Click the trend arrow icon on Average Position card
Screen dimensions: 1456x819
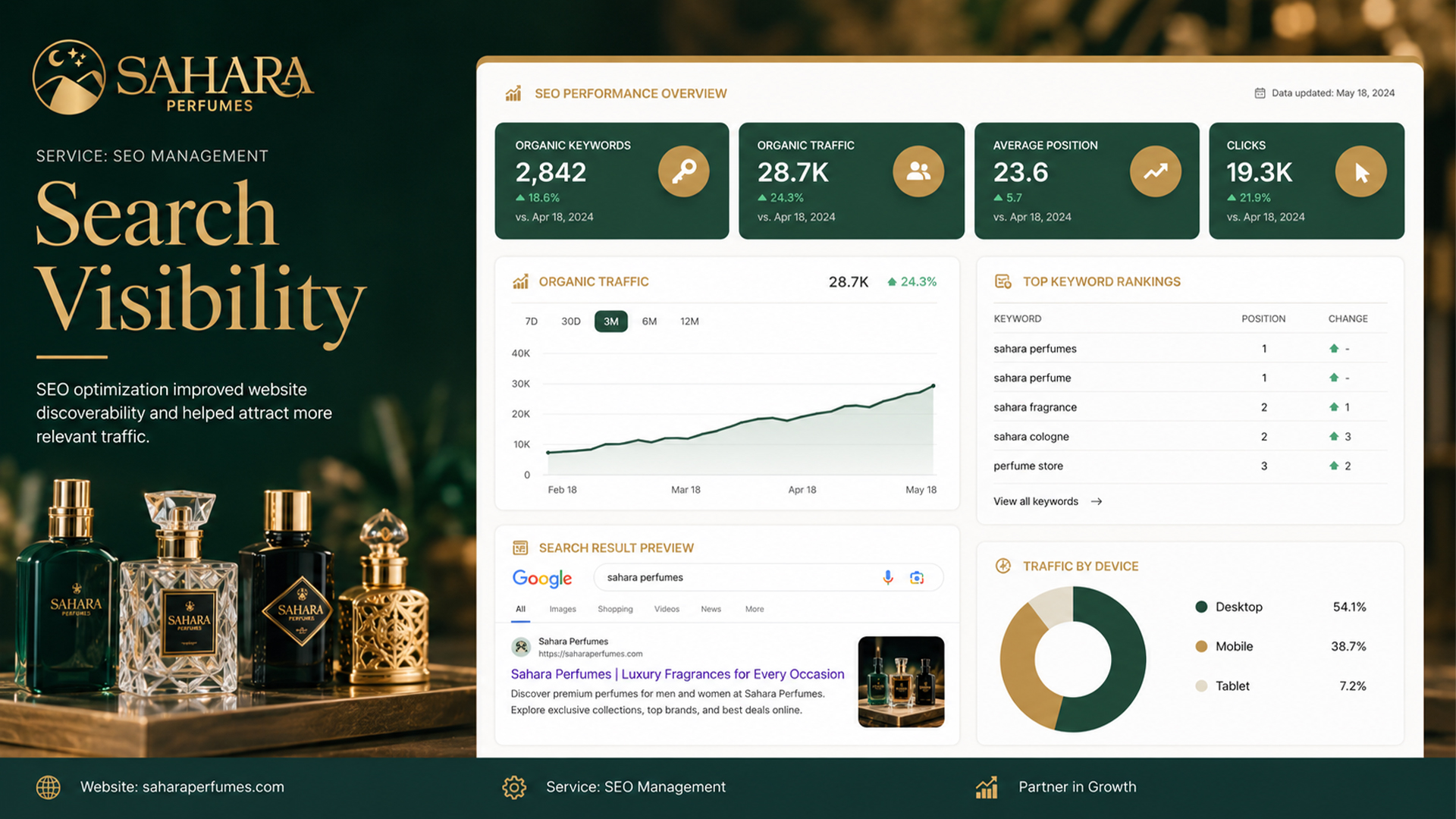coord(1155,171)
